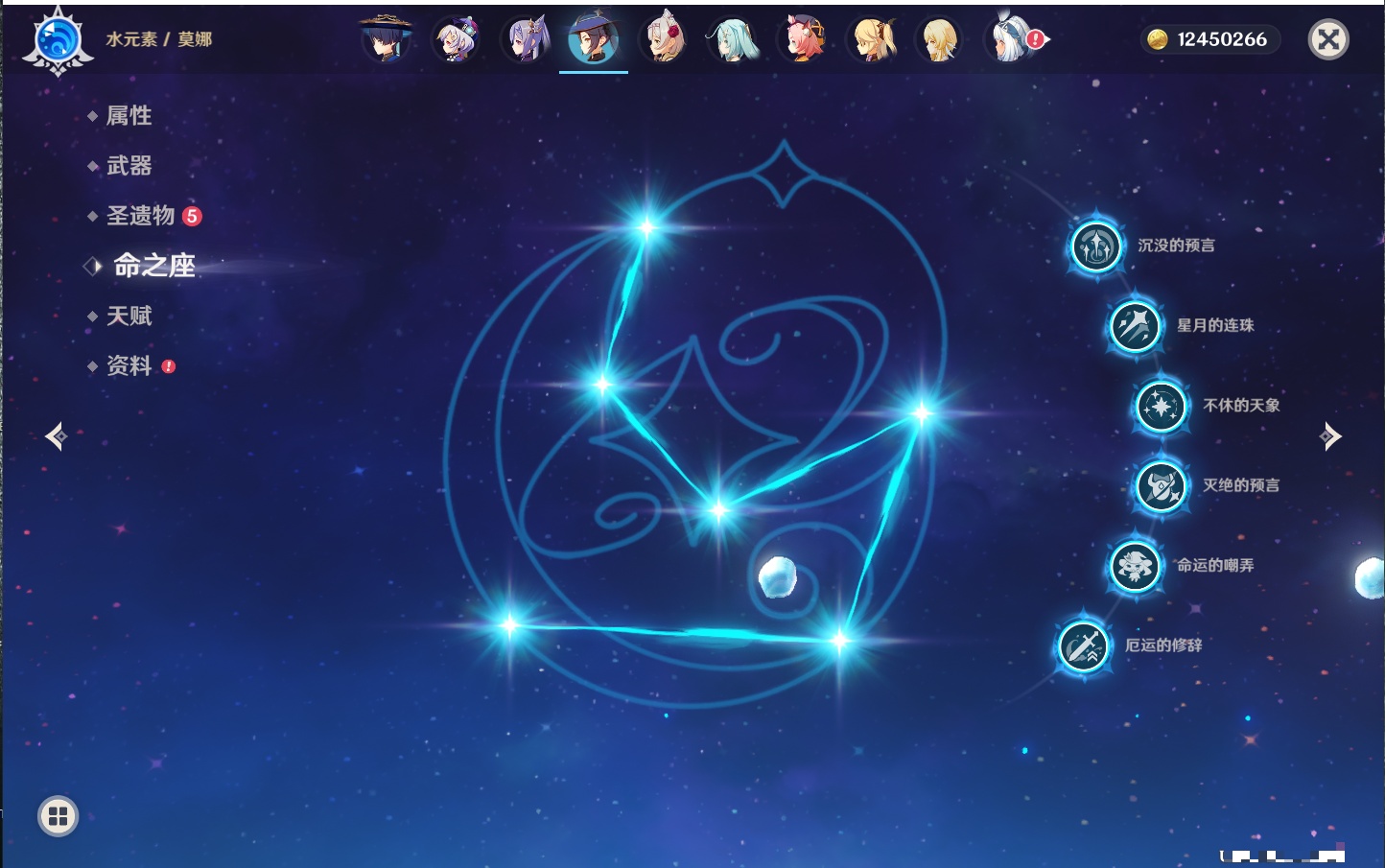
Task: Open the 厄运的修辞 constellation icon
Action: (x=1083, y=645)
